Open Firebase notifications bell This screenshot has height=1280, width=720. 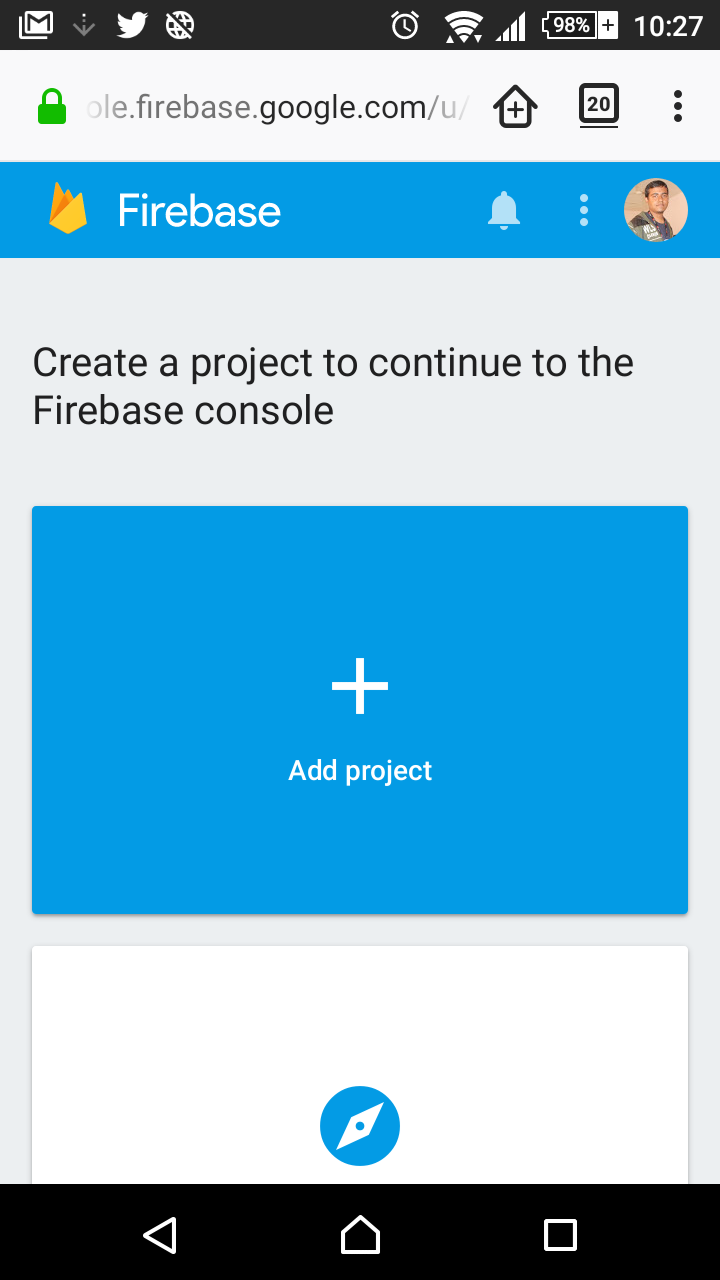(x=504, y=210)
